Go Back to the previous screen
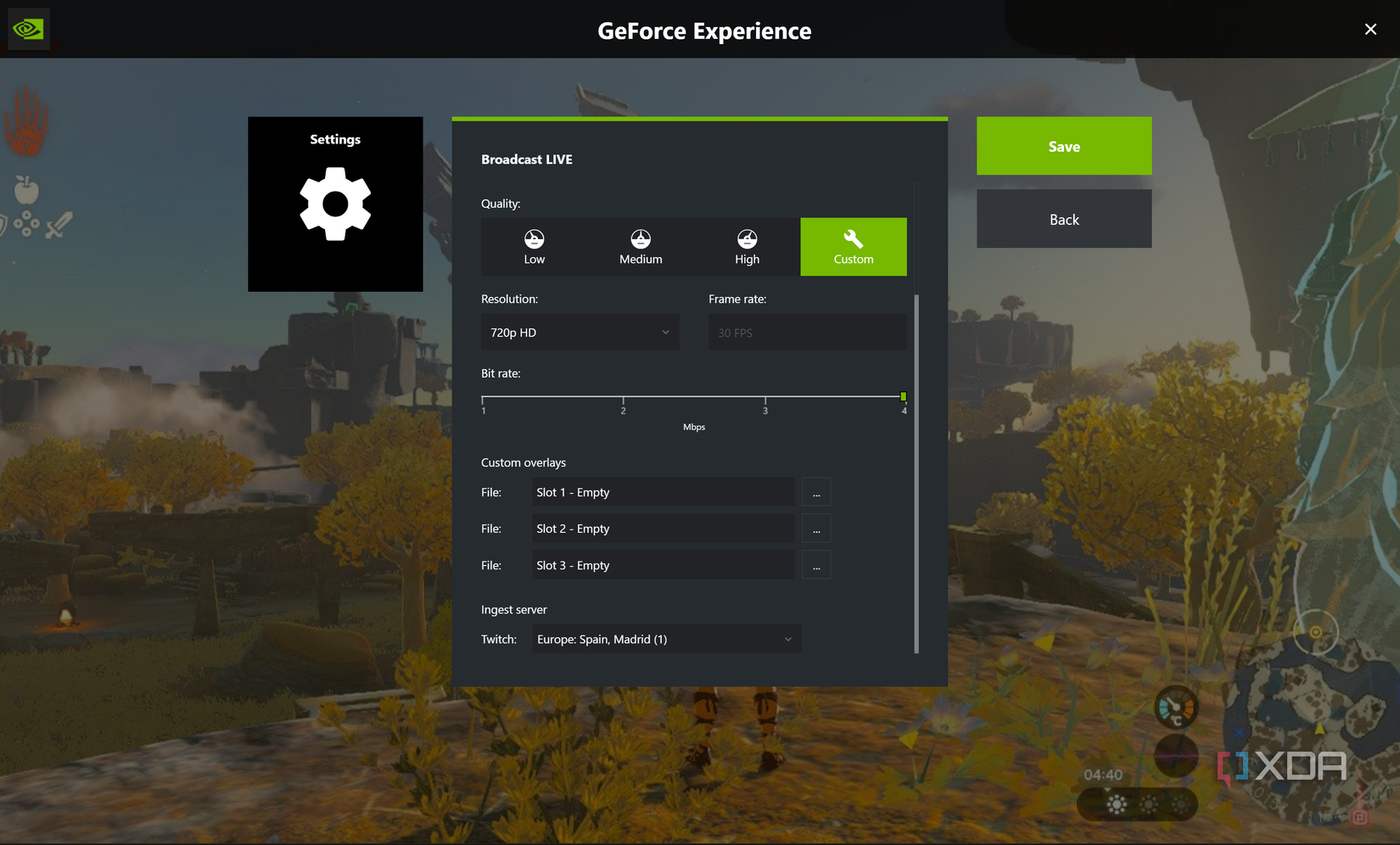Image resolution: width=1400 pixels, height=845 pixels. point(1063,218)
